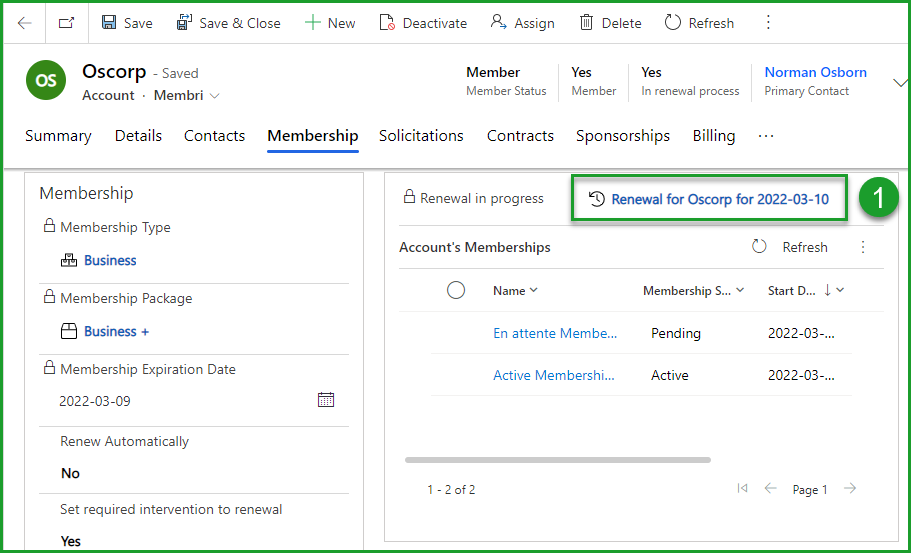Open Account's Memberships more options menu
Screen dimensions: 911x553
(x=863, y=247)
